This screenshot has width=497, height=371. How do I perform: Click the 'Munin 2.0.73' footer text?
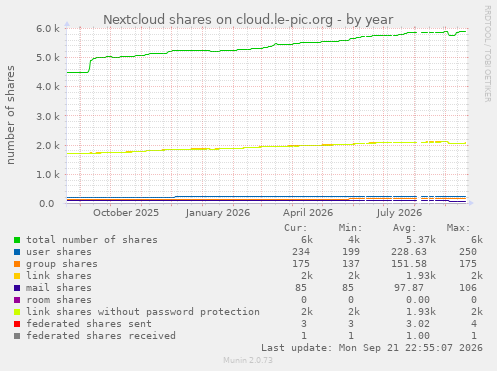click(248, 360)
